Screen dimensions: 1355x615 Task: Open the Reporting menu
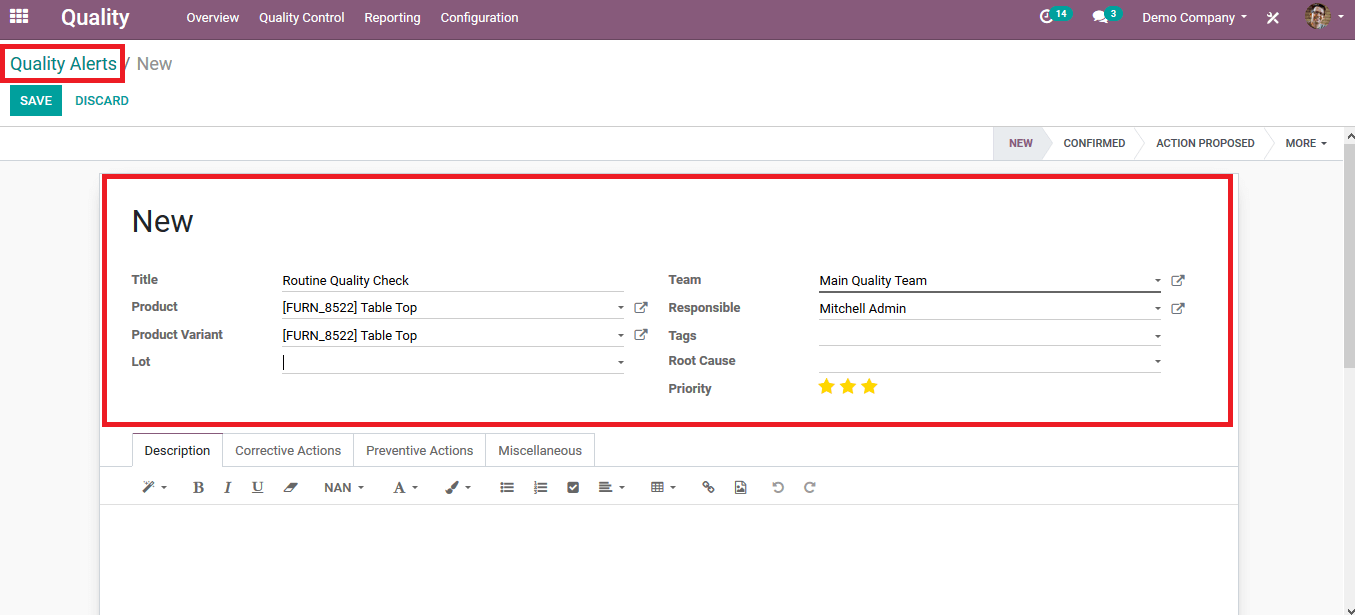click(x=392, y=18)
